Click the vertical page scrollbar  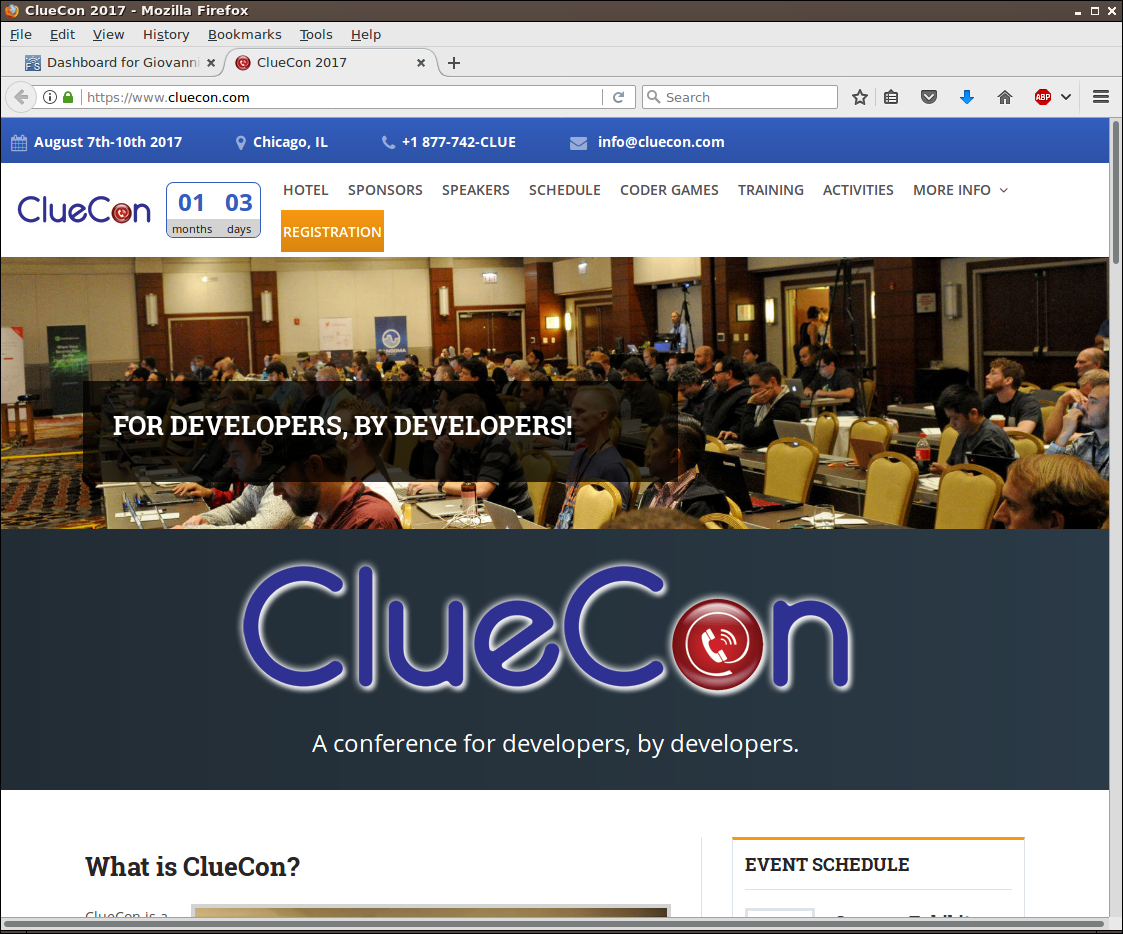coord(1116,192)
